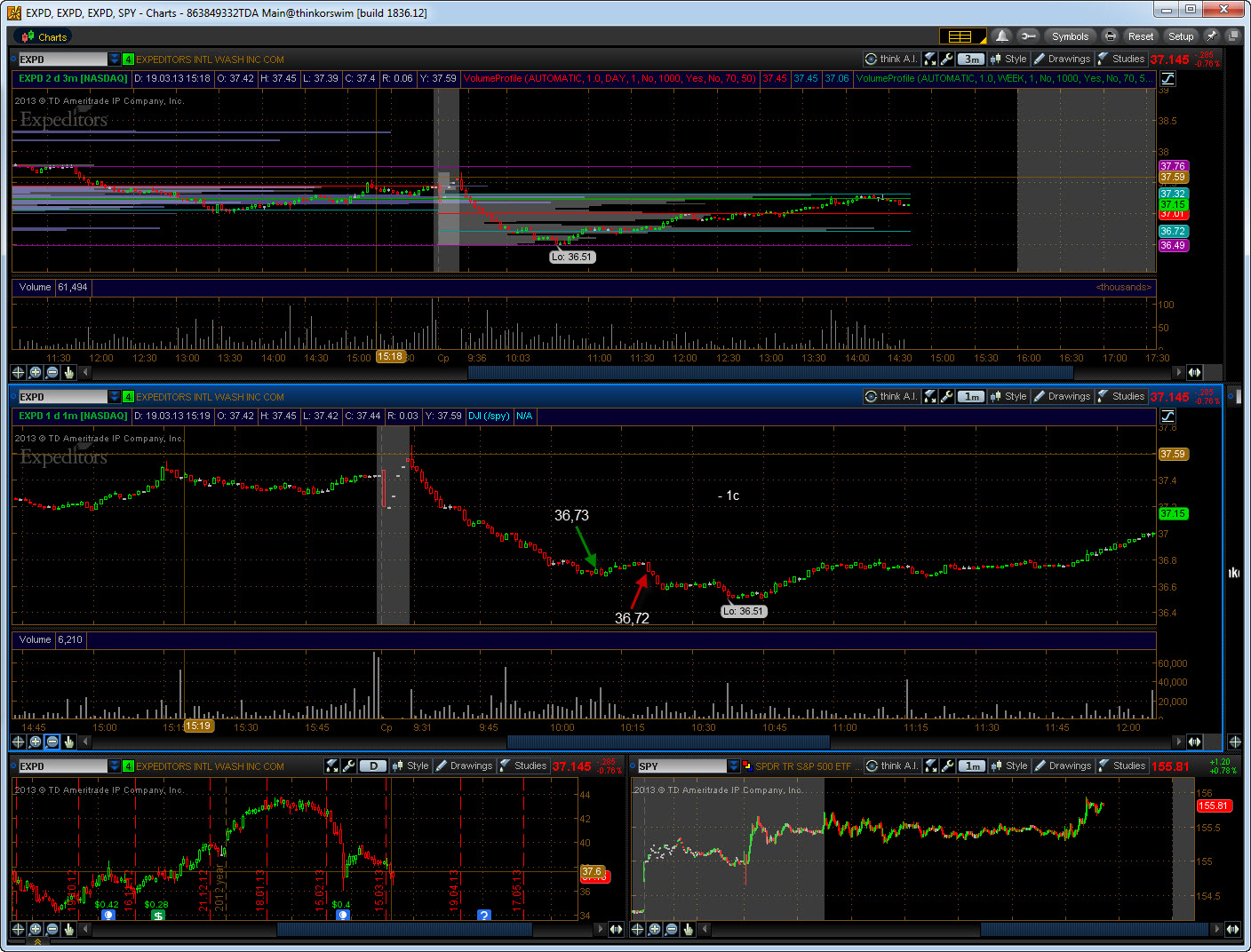Screen dimensions: 1251x952
Task: Select pan hand tool under daily EXPD chart
Action: (x=69, y=930)
